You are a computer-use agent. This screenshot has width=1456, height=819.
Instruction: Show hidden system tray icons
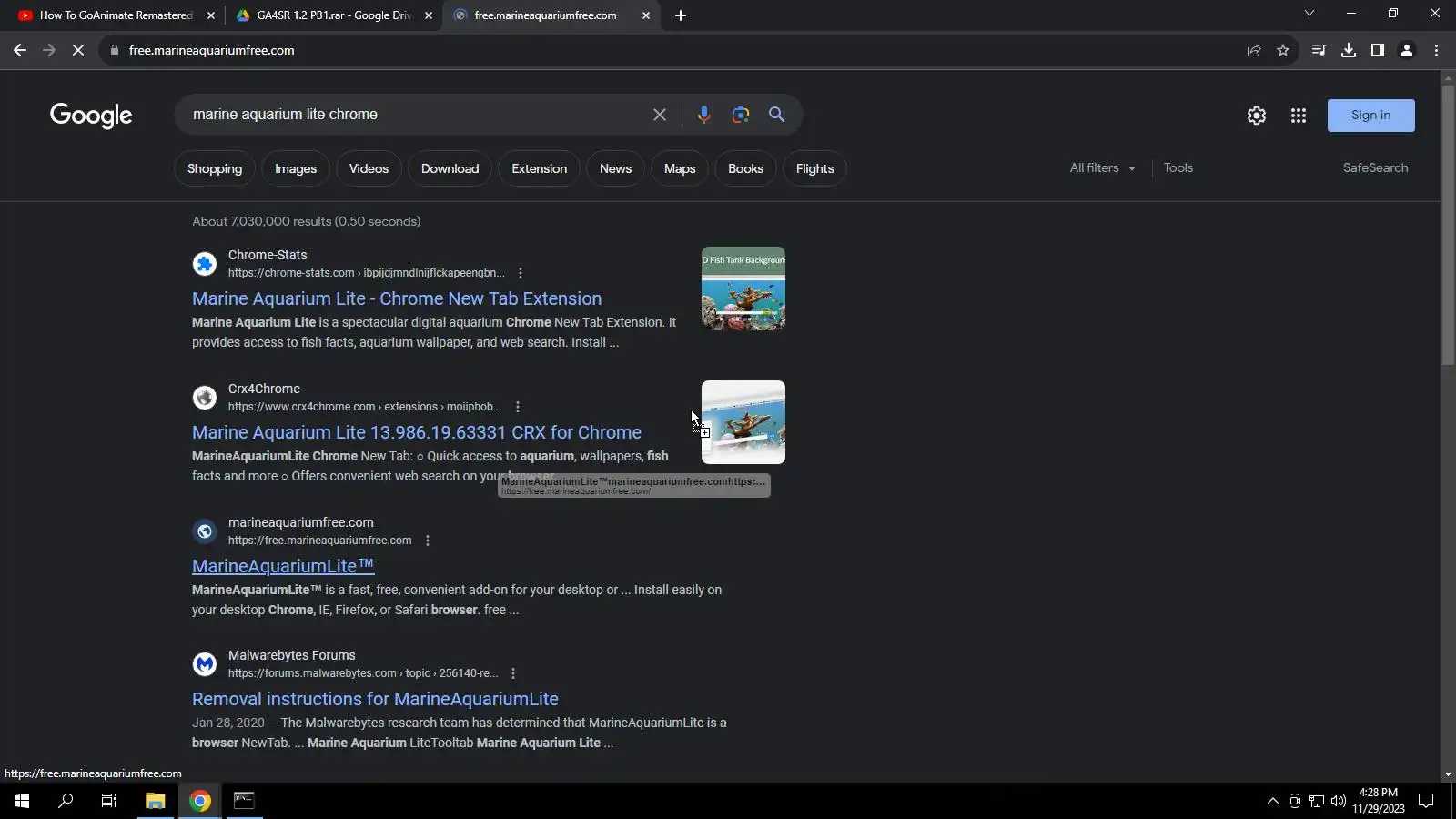click(x=1272, y=801)
